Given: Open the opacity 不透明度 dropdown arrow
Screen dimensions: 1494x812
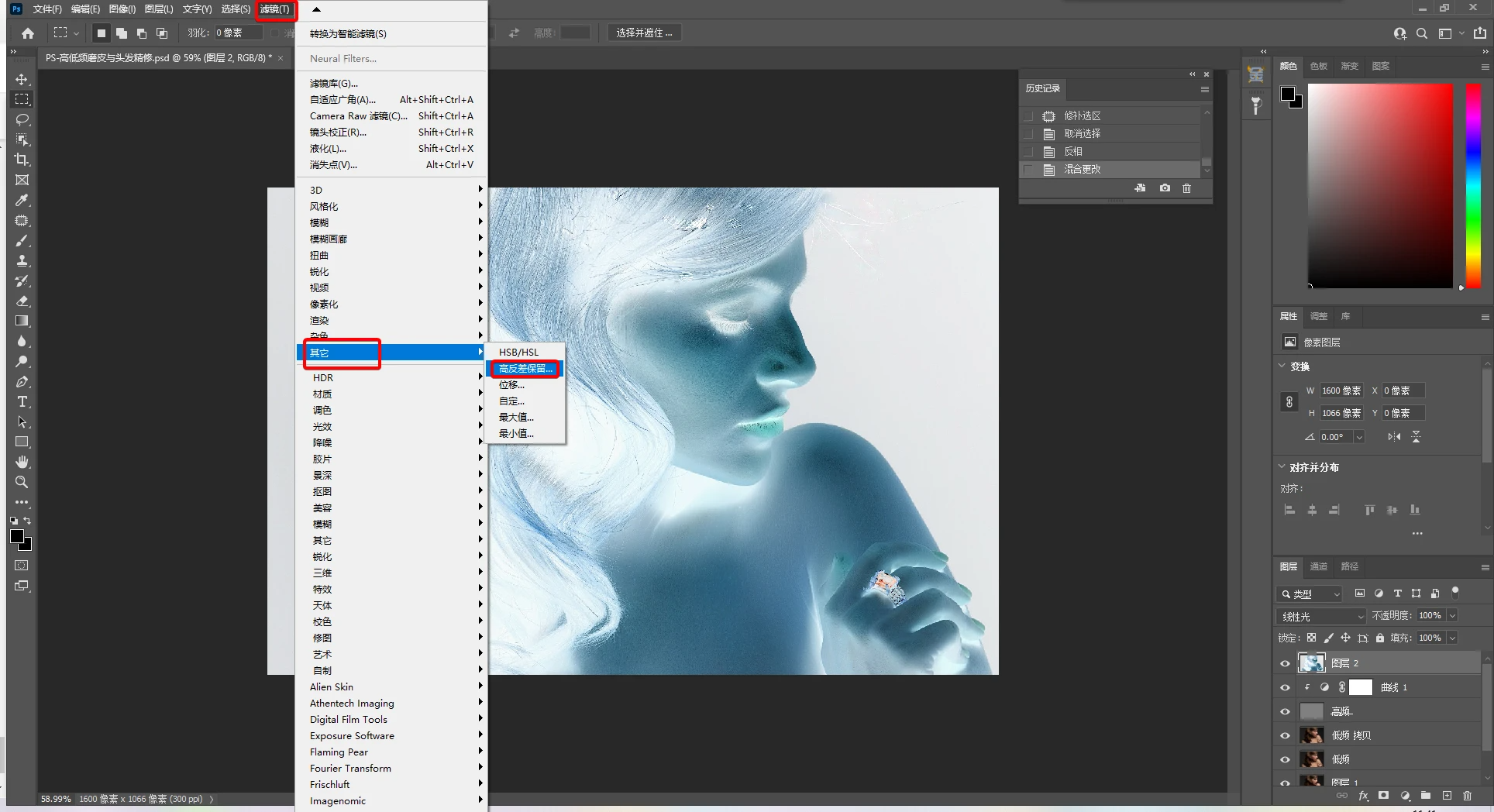Looking at the screenshot, I should (x=1452, y=615).
